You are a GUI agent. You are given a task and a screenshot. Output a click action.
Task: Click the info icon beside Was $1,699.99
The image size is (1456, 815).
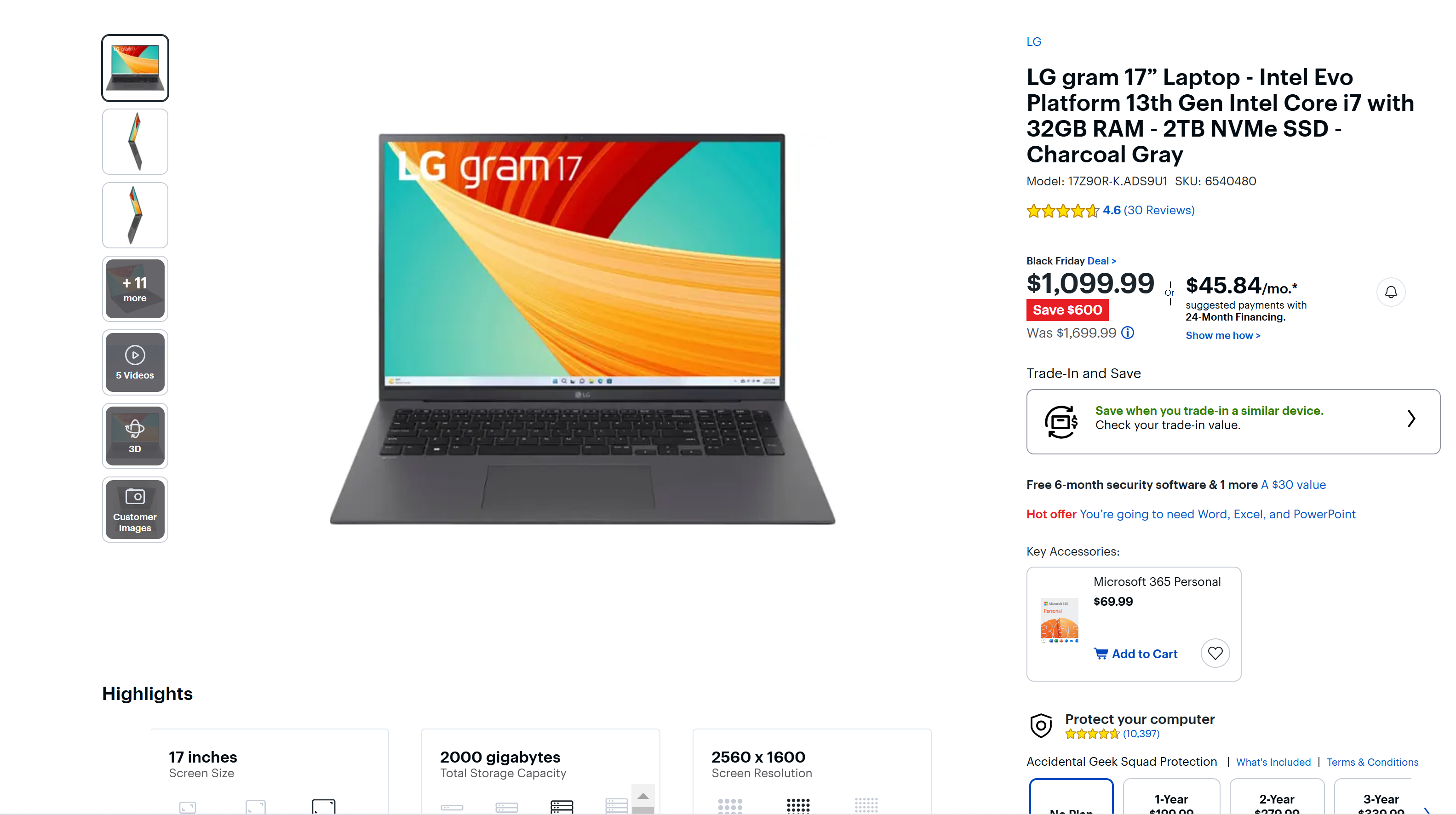tap(1128, 333)
